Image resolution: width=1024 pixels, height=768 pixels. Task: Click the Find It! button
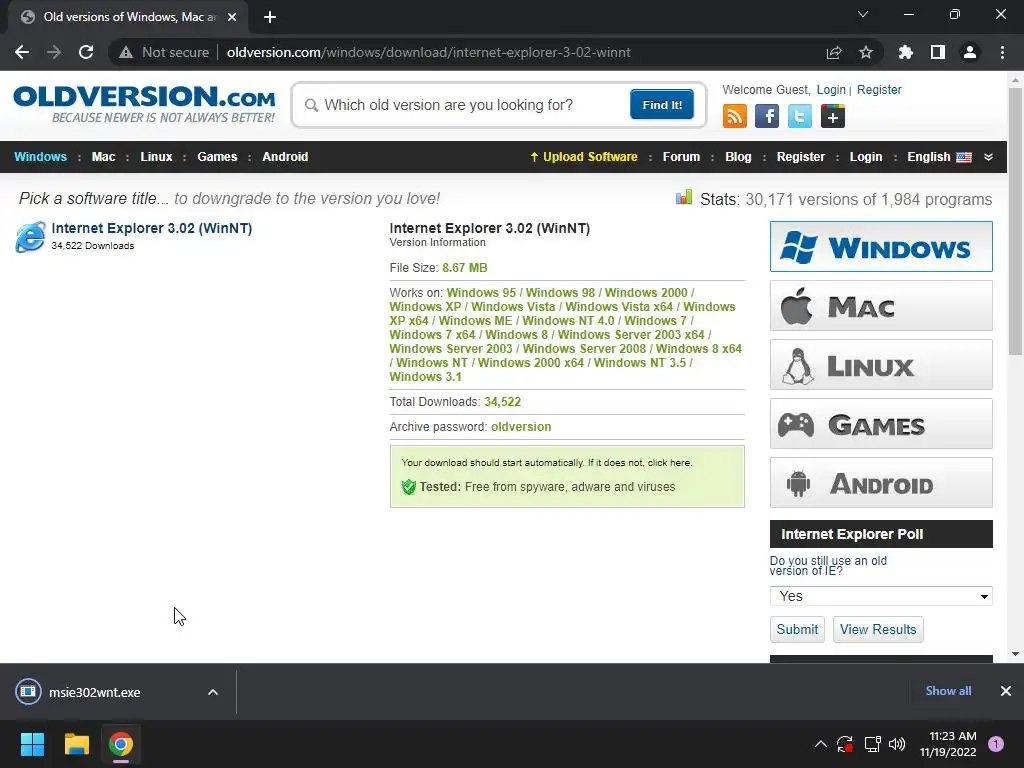[x=662, y=104]
